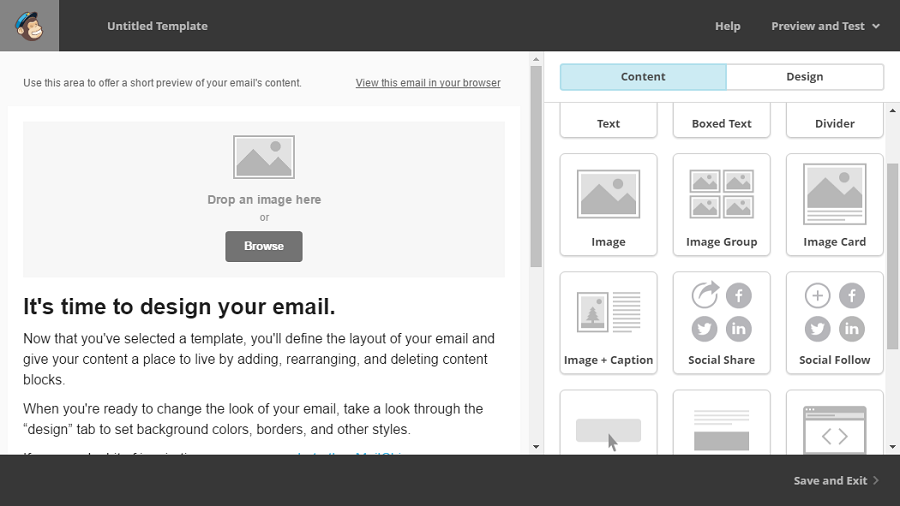The height and width of the screenshot is (506, 900).
Task: Click the paragraph starting 'When you're ready to change'
Action: [x=253, y=419]
